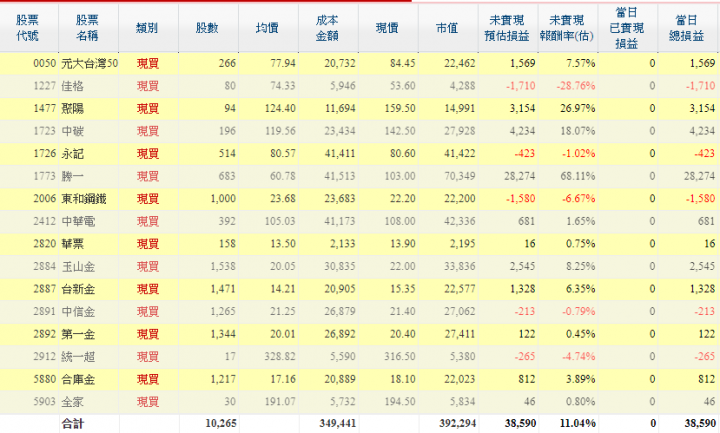Click stock name 佳格
The height and width of the screenshot is (433, 720).
pyautogui.click(x=73, y=86)
